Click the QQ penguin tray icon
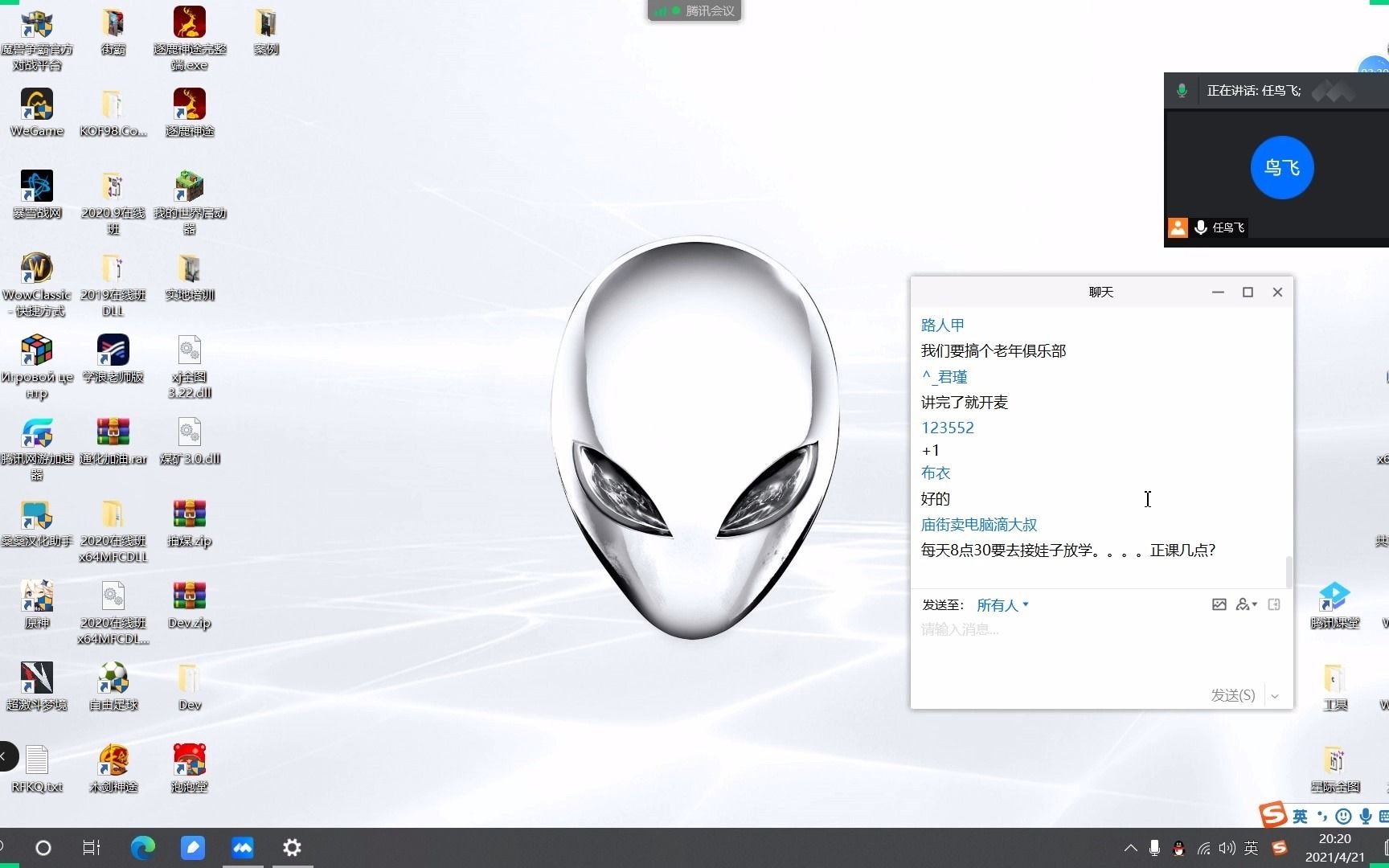The width and height of the screenshot is (1389, 868). [x=1179, y=848]
